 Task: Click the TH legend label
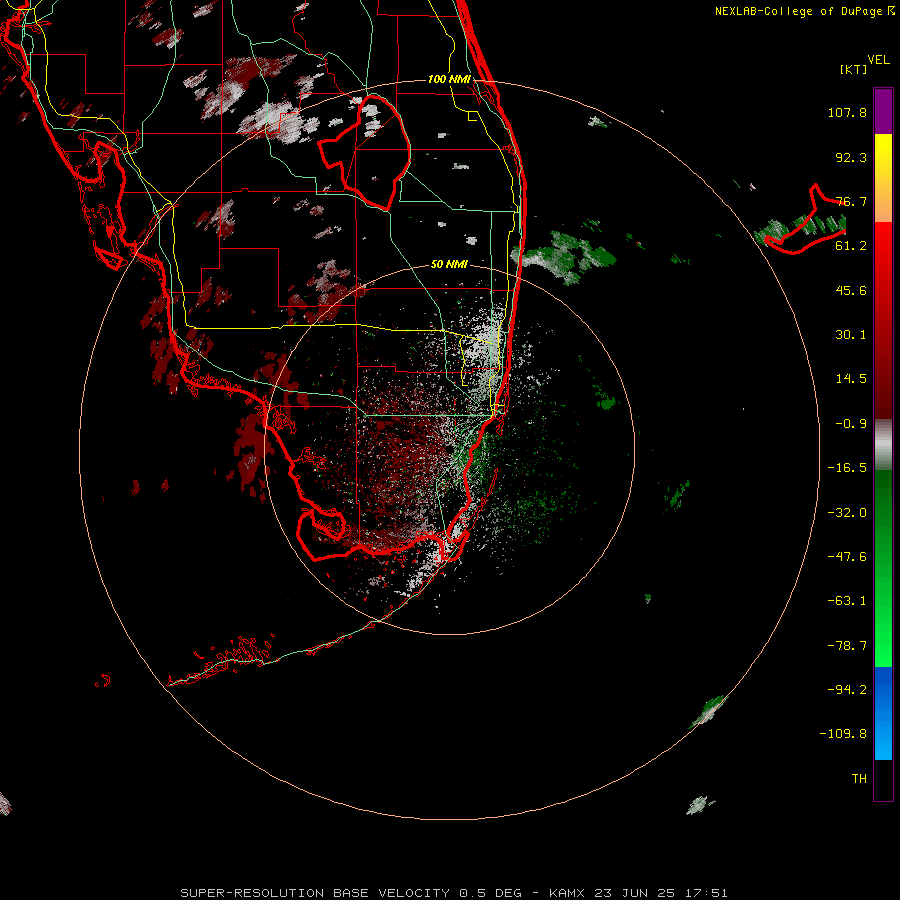(x=859, y=779)
